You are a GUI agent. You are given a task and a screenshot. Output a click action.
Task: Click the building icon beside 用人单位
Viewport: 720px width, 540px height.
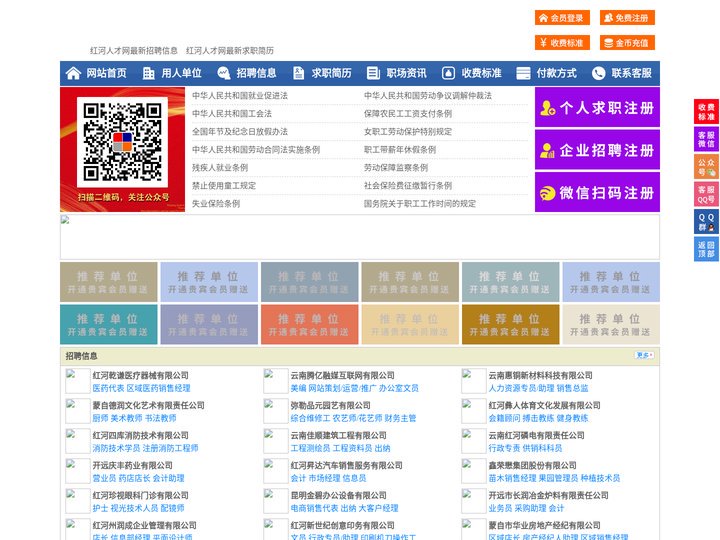[148, 73]
